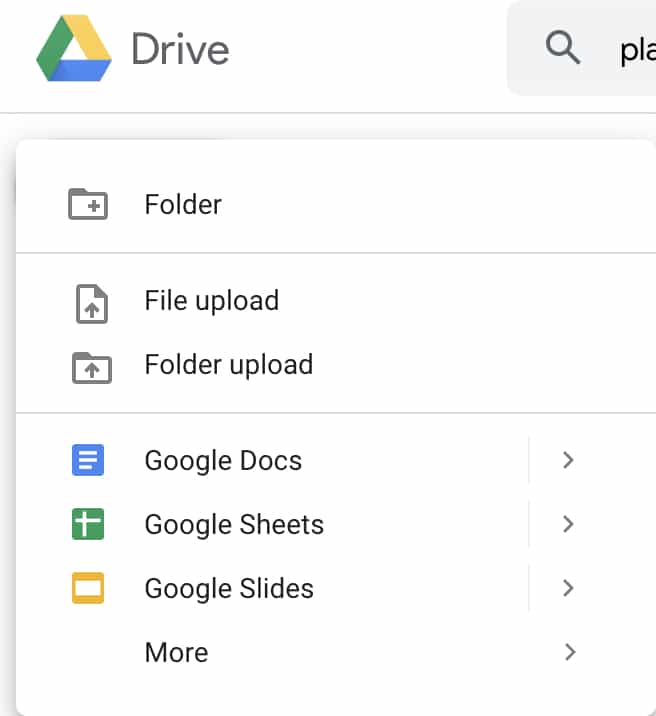Viewport: 656px width, 716px height.
Task: Click the green Google Sheets icon
Action: tap(88, 524)
